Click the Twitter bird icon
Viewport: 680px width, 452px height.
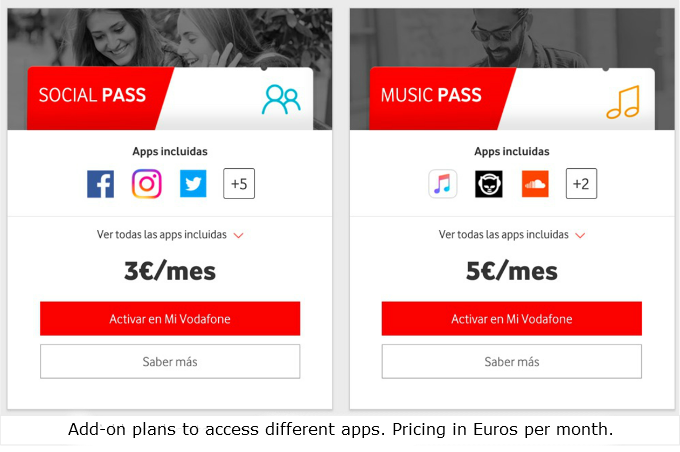(x=193, y=183)
